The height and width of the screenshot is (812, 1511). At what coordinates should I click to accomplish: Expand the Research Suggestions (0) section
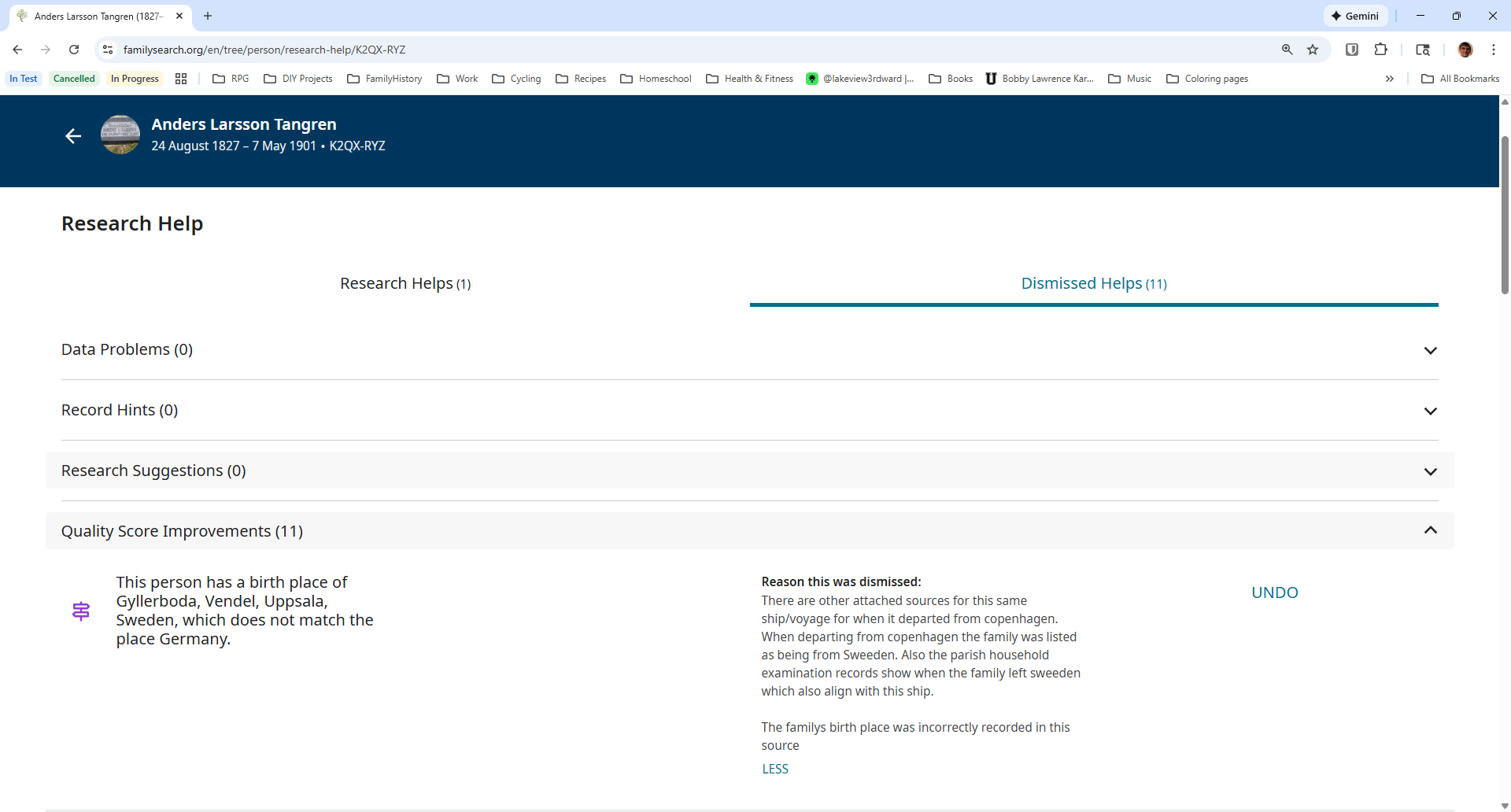tap(750, 471)
